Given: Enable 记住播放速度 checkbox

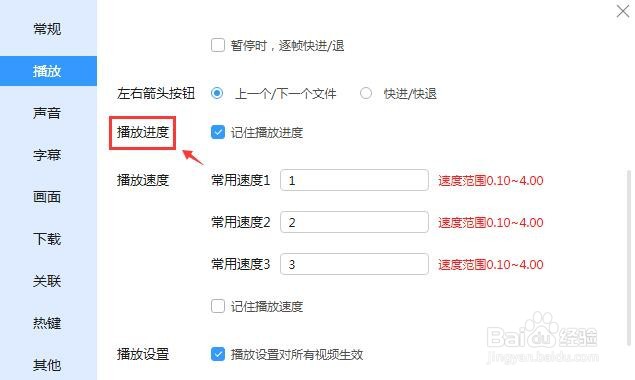Looking at the screenshot, I should click(218, 306).
